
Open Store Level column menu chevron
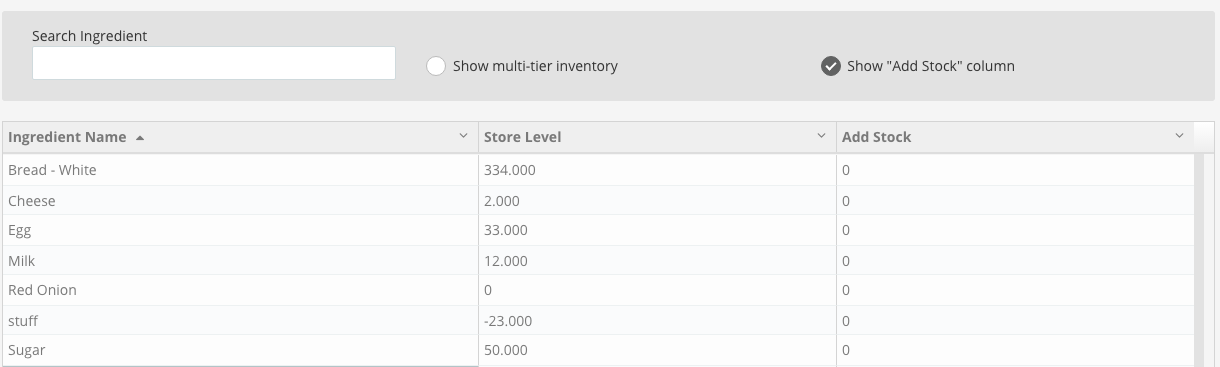[x=822, y=136]
